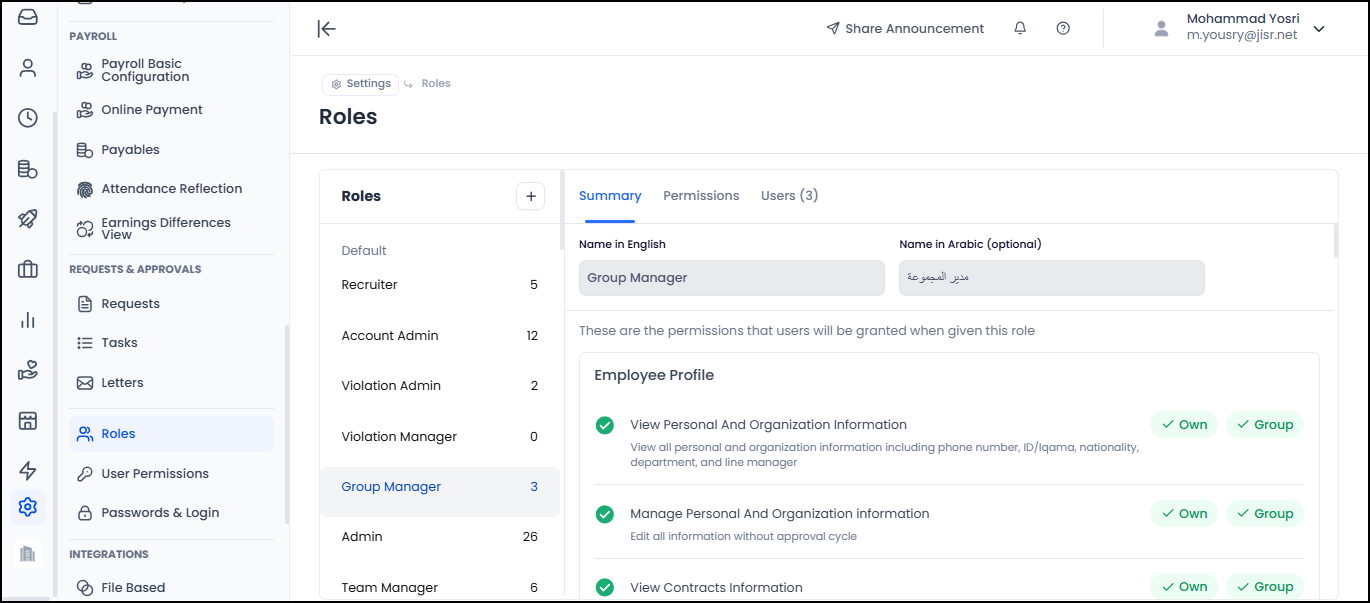Switch to the Permissions tab
The image size is (1370, 603).
tap(701, 195)
